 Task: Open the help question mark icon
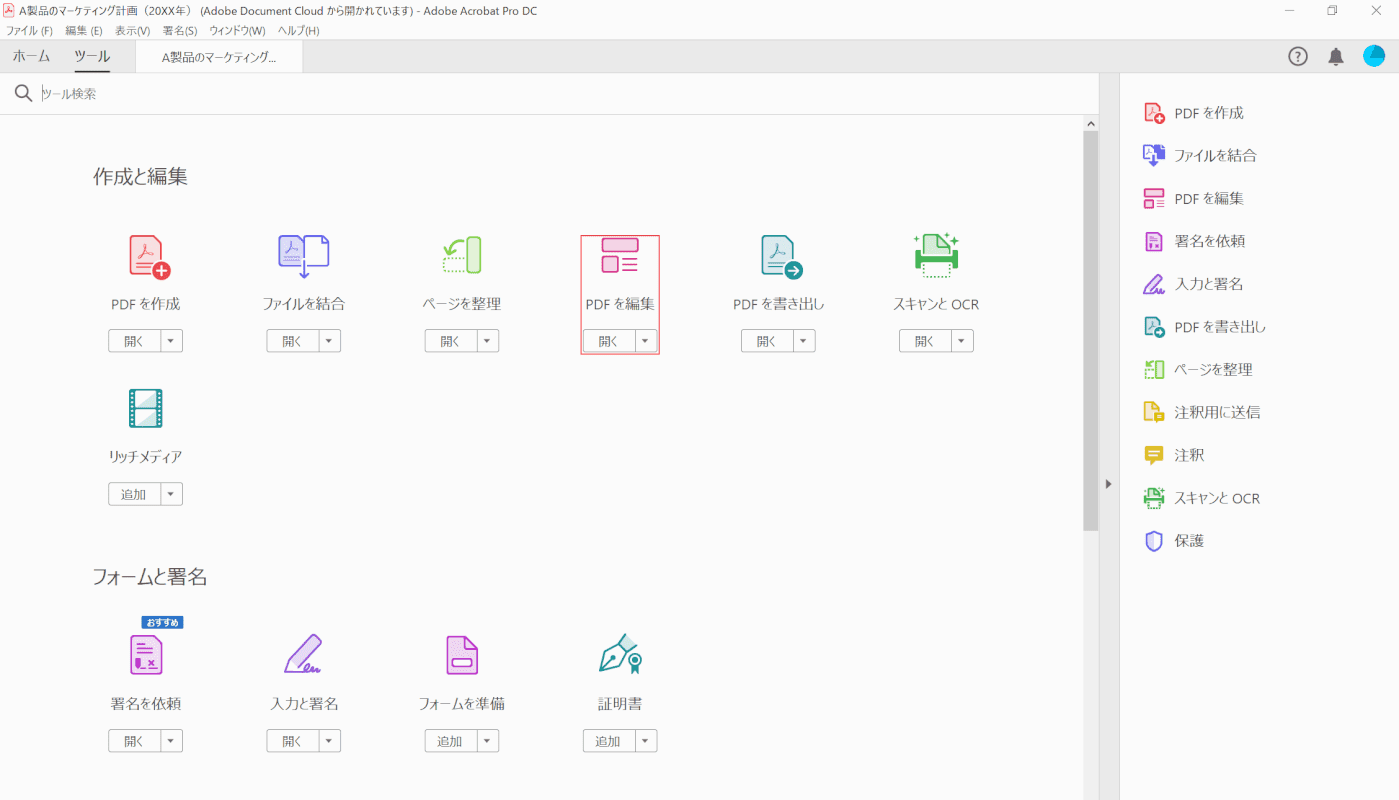point(1298,57)
